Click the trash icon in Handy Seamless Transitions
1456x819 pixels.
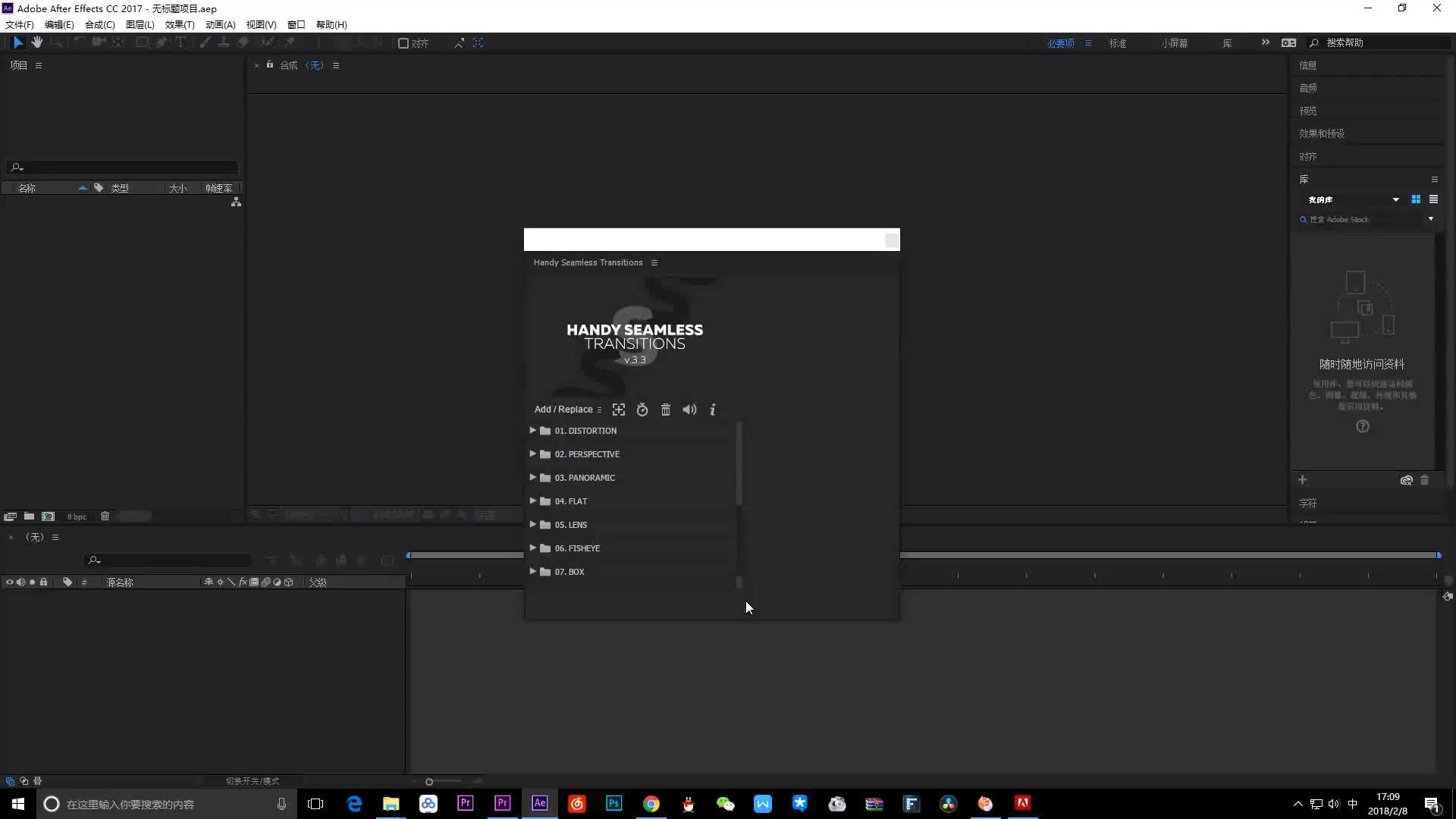click(x=666, y=409)
